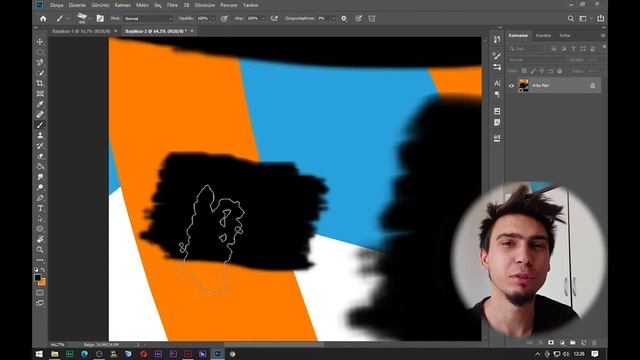This screenshot has width=640, height=360.
Task: Select the Hand tool
Action: tap(40, 239)
